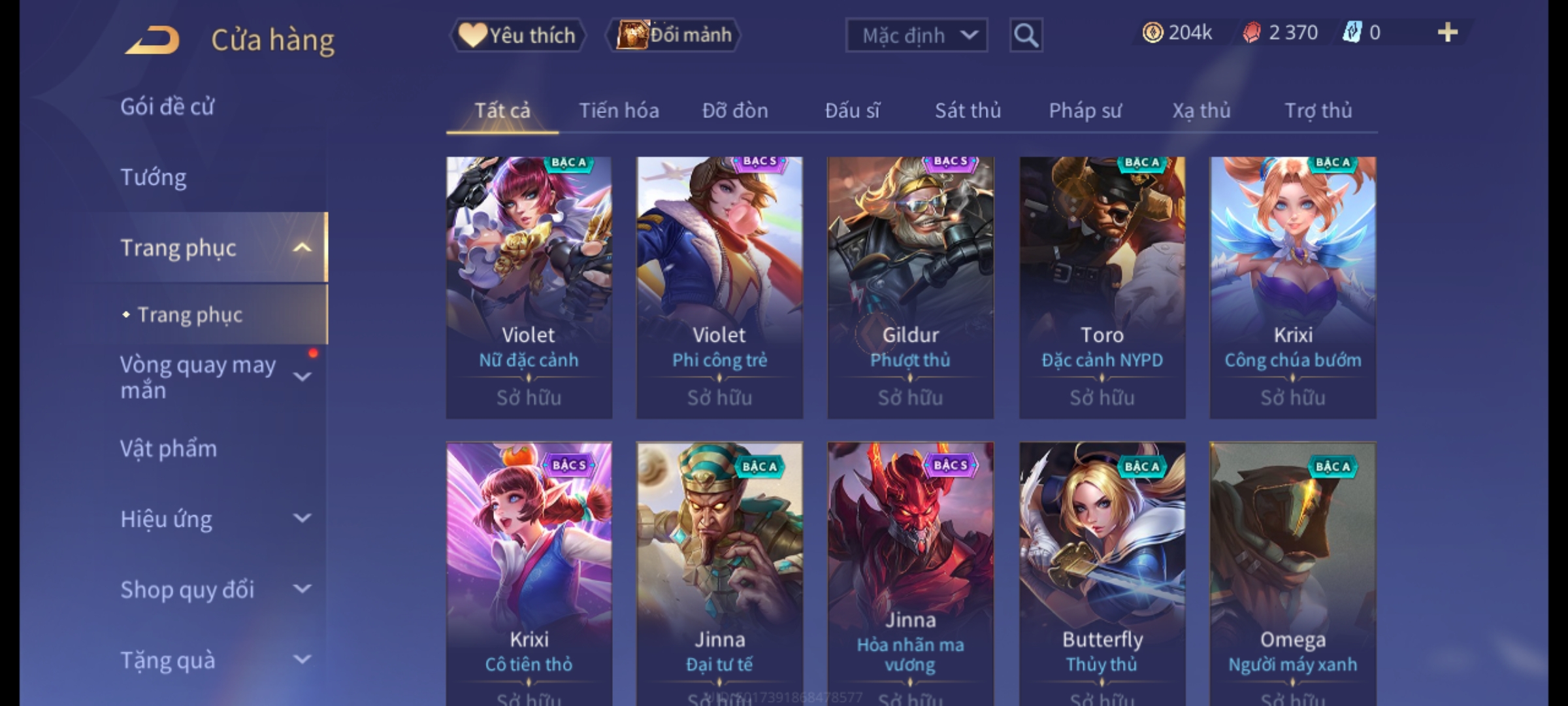Image resolution: width=1568 pixels, height=706 pixels.
Task: Open the Mặc định sort dropdown
Action: tap(916, 35)
